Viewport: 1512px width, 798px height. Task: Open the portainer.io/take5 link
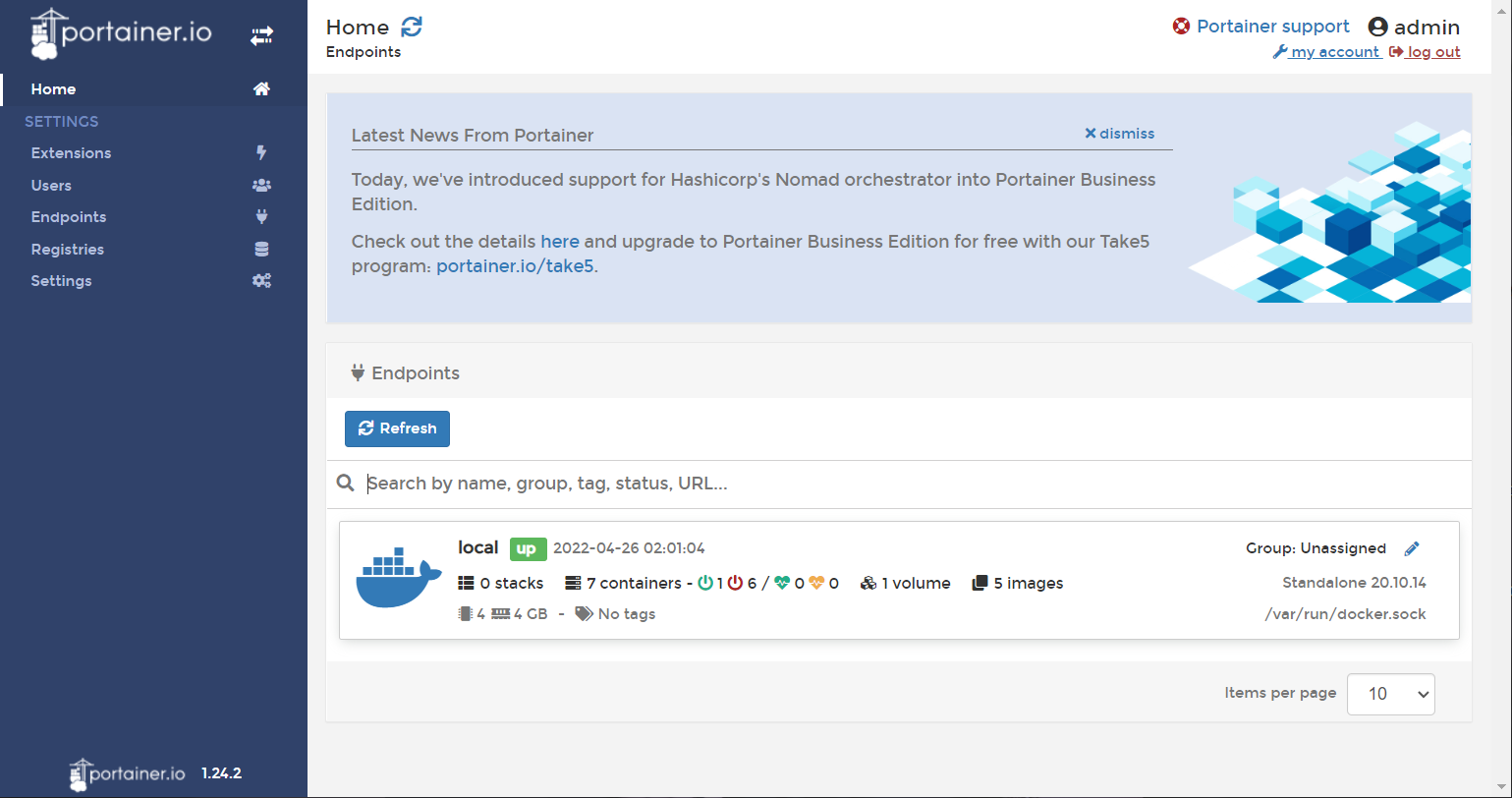(x=515, y=266)
